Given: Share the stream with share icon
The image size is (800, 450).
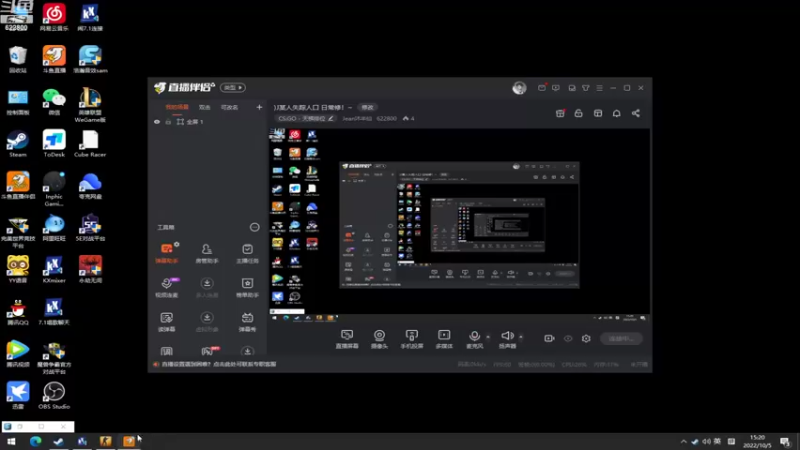Looking at the screenshot, I should [636, 113].
